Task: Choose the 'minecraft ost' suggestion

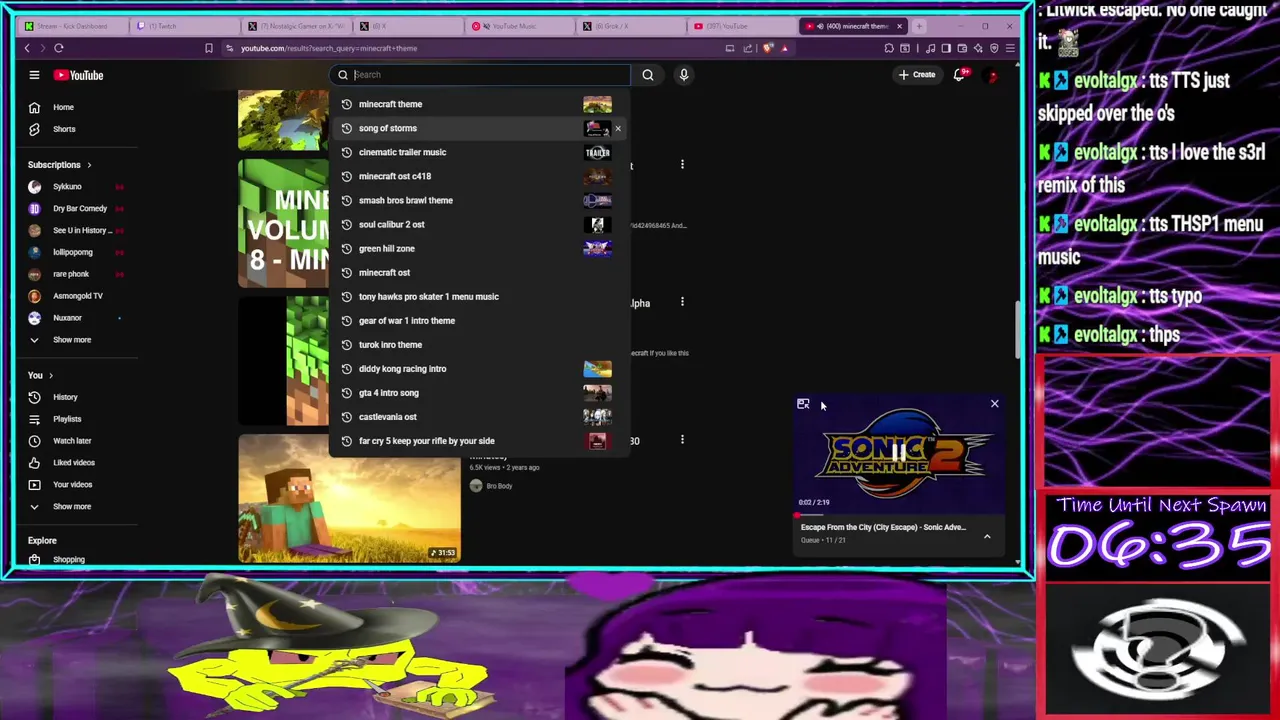Action: pos(479,272)
